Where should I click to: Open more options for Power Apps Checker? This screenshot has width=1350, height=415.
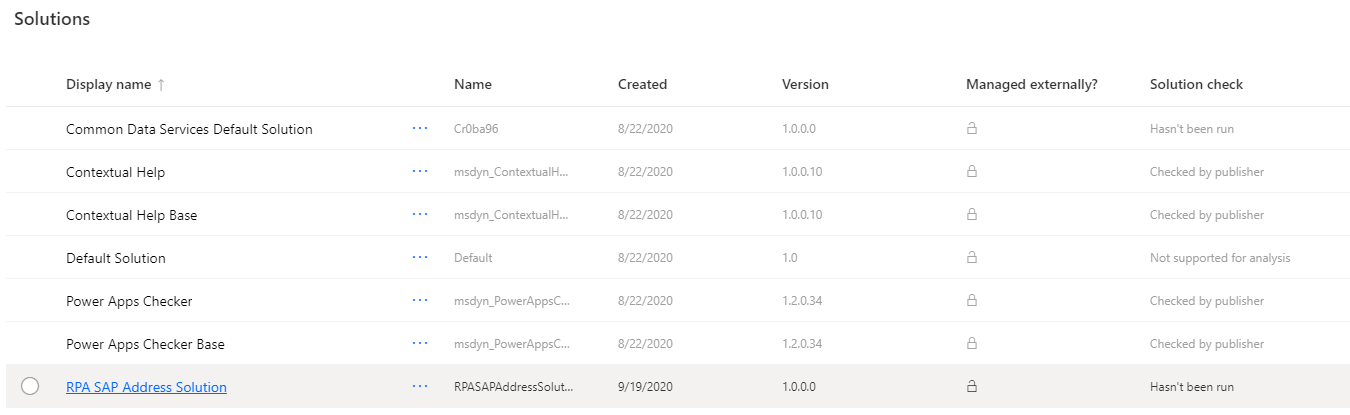(x=420, y=301)
